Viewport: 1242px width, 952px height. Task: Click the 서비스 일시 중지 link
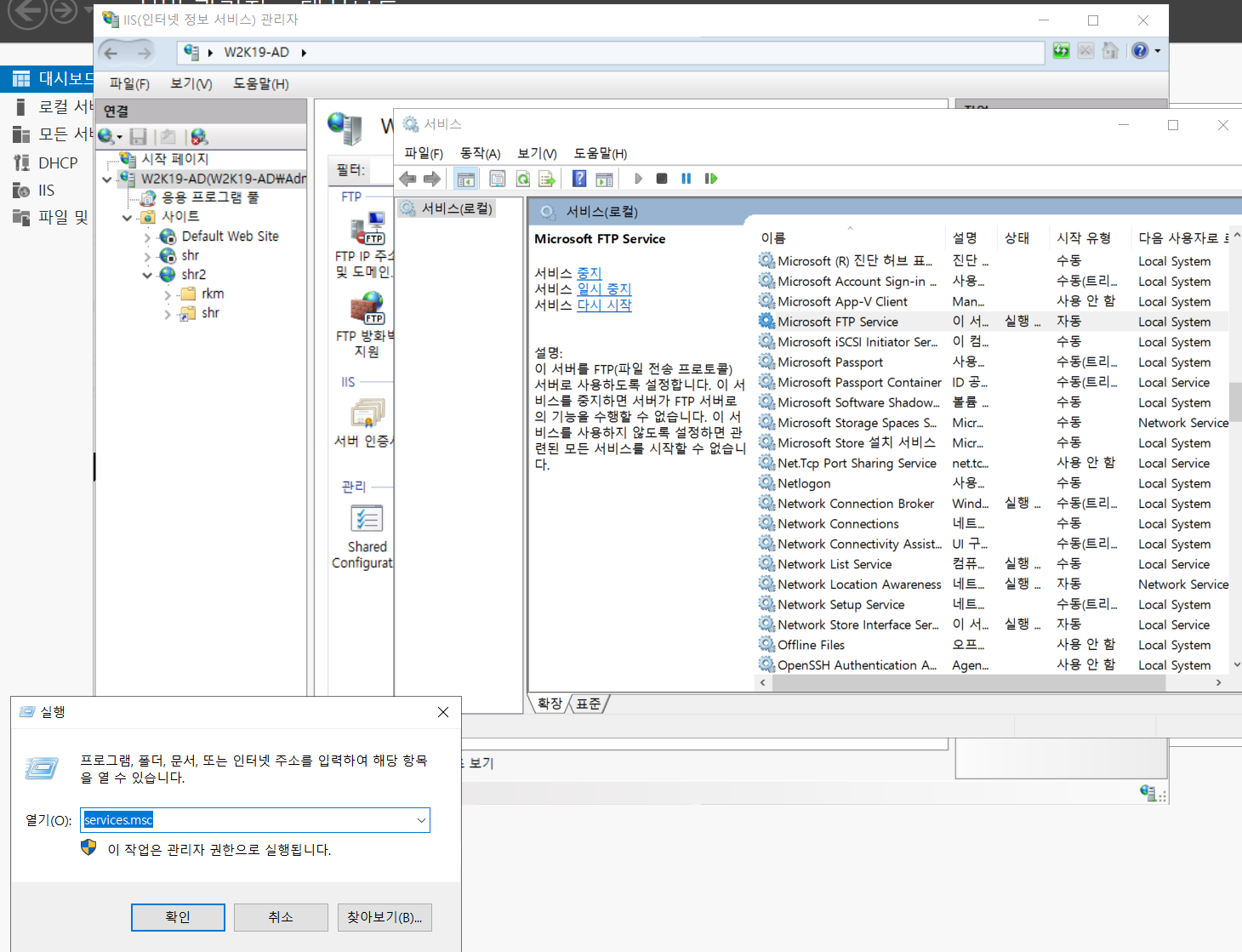(604, 289)
